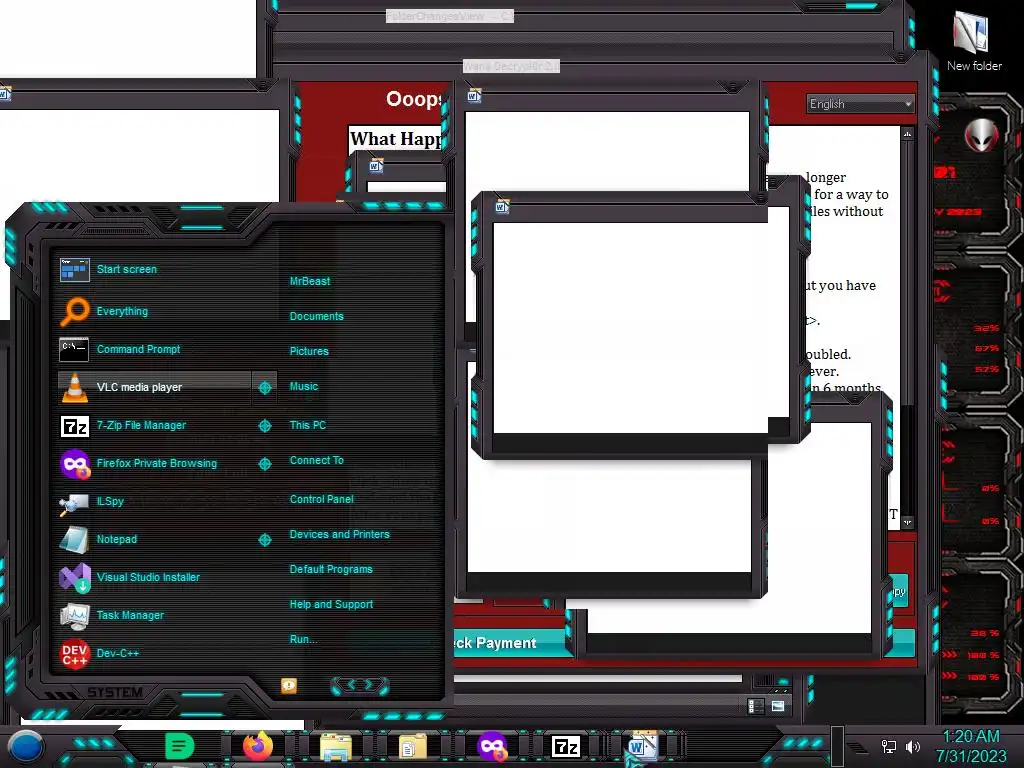Screen dimensions: 1024x768
Task: Switch to 7-Zip on the taskbar
Action: click(566, 746)
